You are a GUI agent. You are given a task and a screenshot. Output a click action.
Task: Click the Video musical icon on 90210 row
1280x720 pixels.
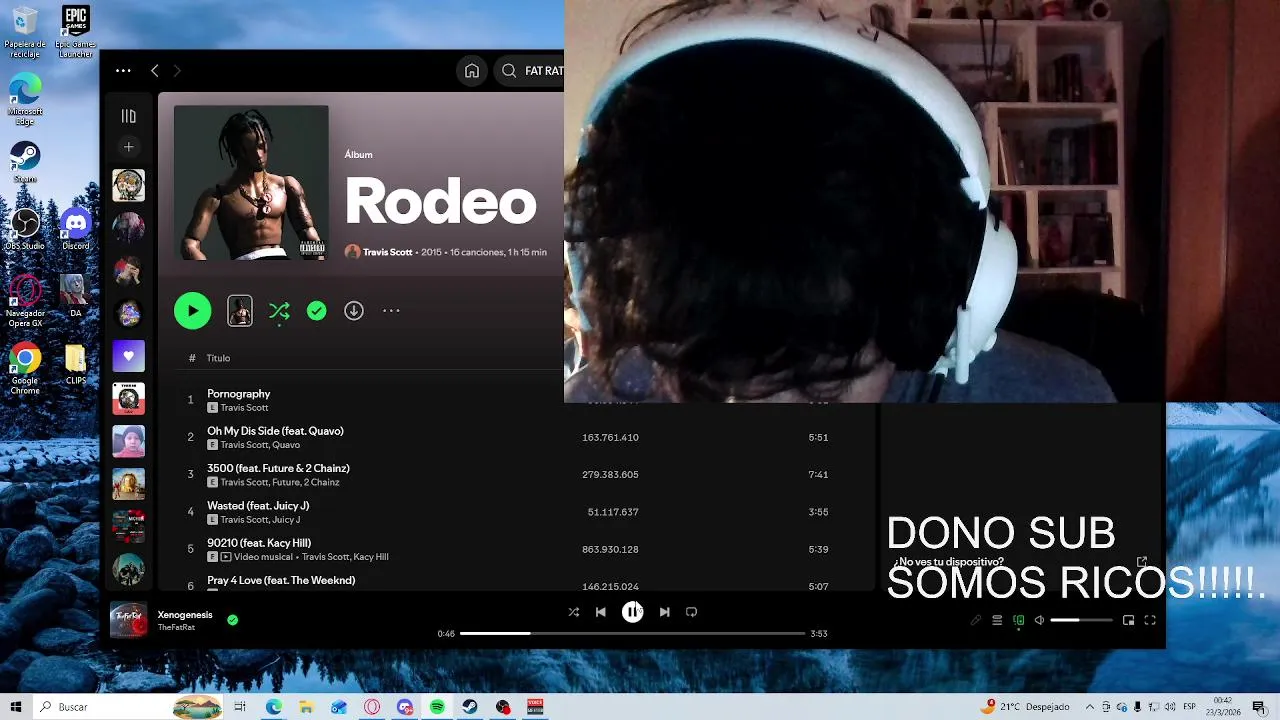tap(226, 557)
